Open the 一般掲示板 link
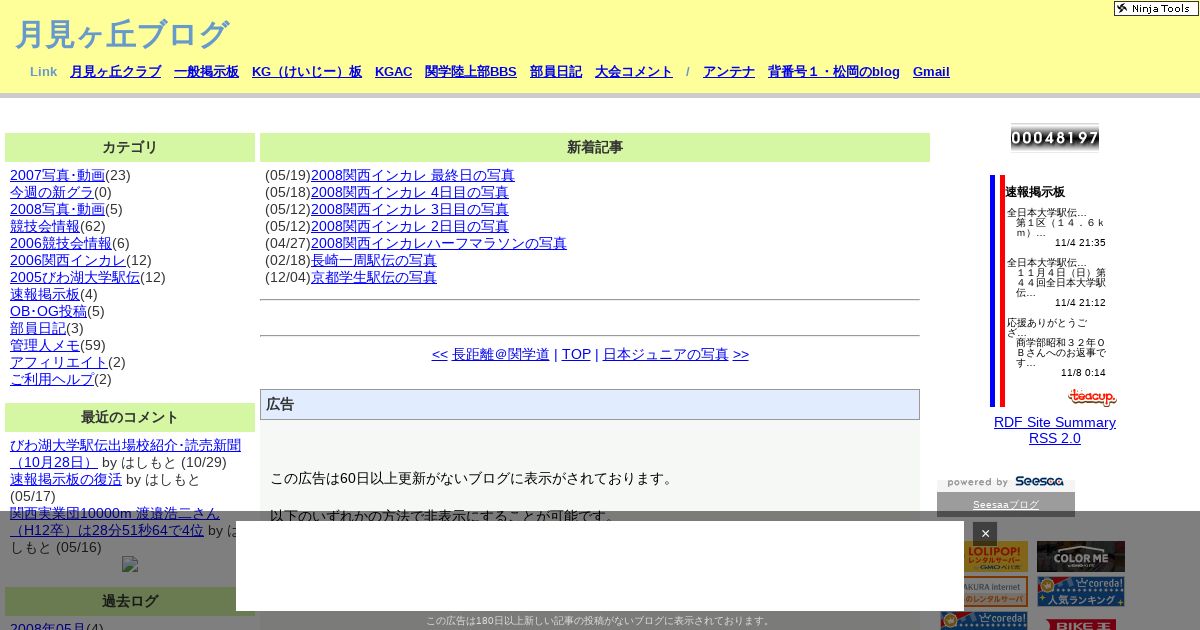 (206, 72)
